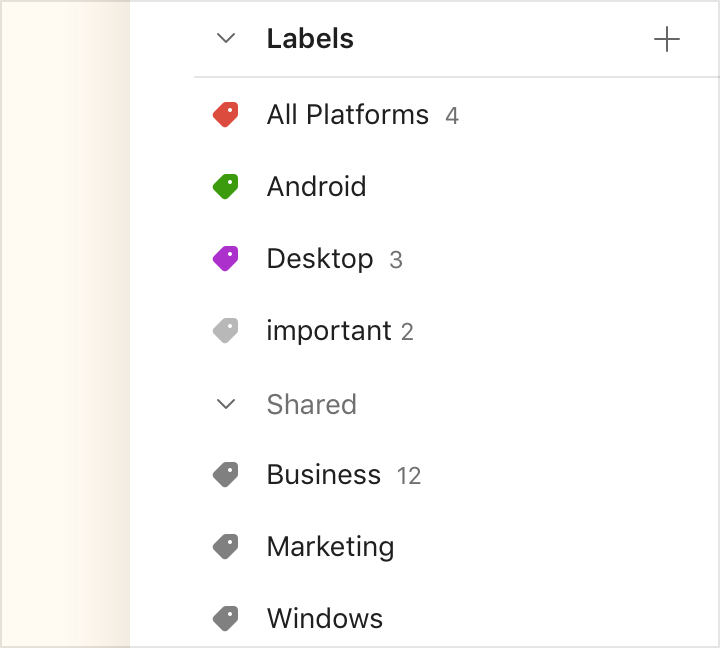Collapse the Shared section chevron
The width and height of the screenshot is (720, 648).
(226, 404)
